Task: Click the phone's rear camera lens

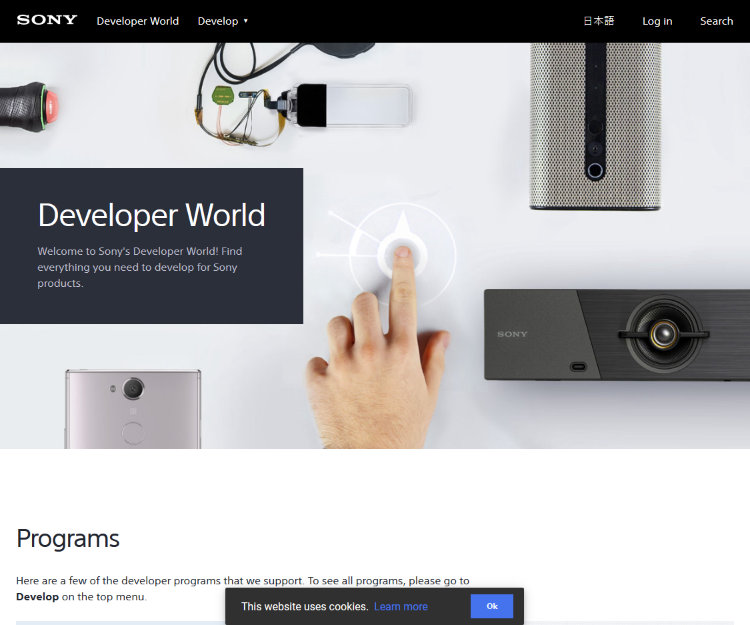Action: pos(132,388)
